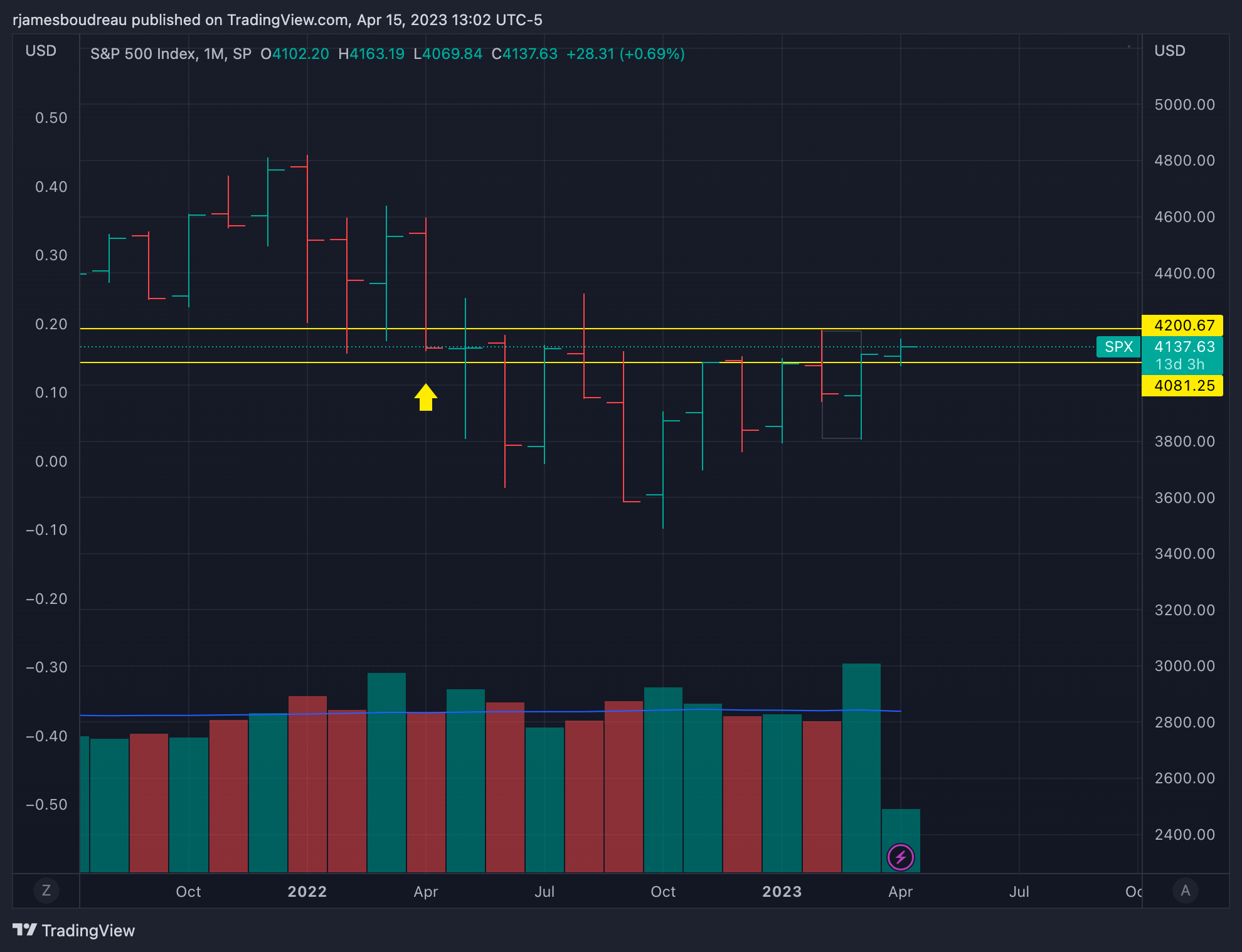Click the Z timezone button

point(46,891)
